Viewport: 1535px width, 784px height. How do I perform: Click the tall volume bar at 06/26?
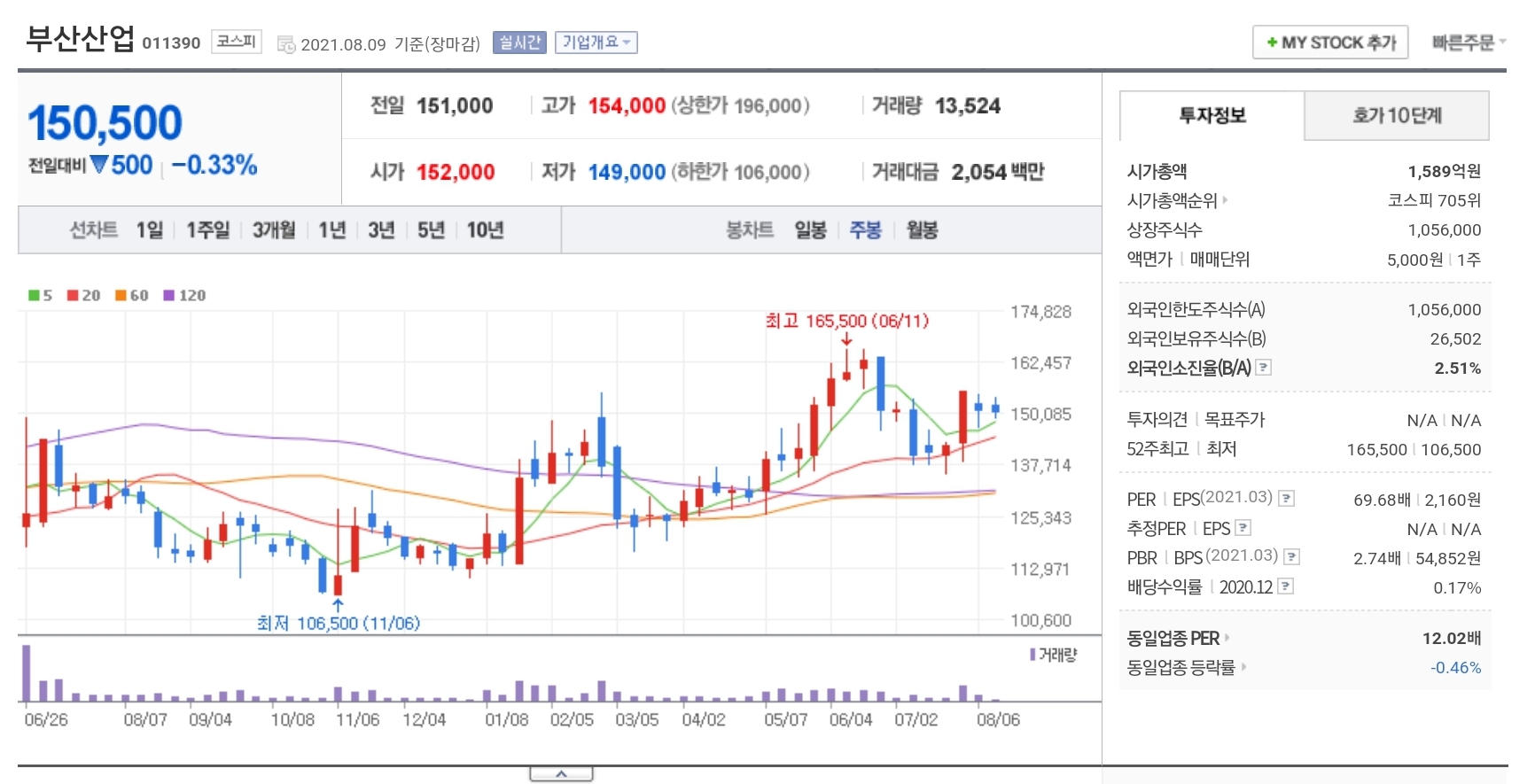click(27, 673)
